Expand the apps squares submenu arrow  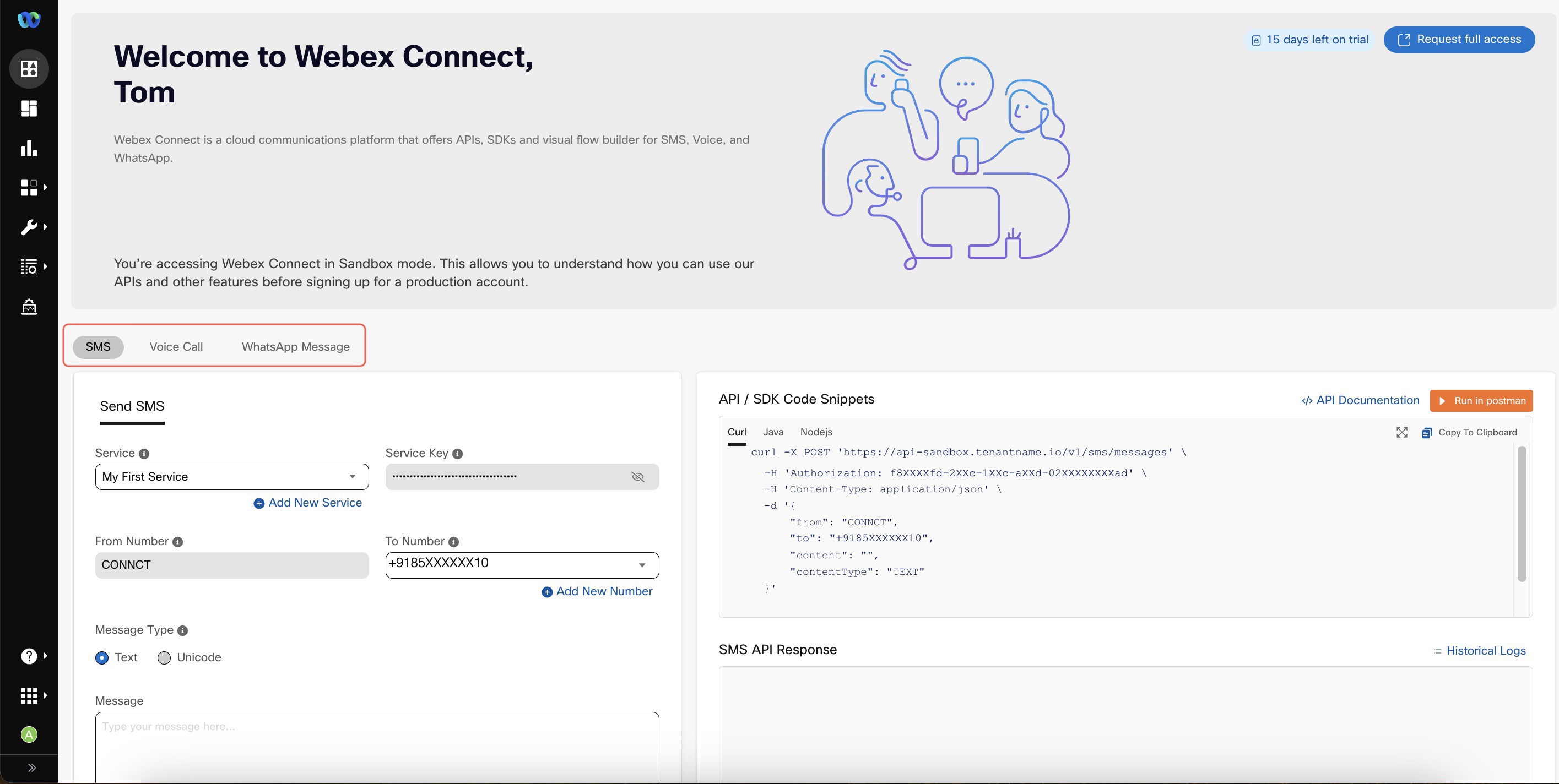point(45,188)
